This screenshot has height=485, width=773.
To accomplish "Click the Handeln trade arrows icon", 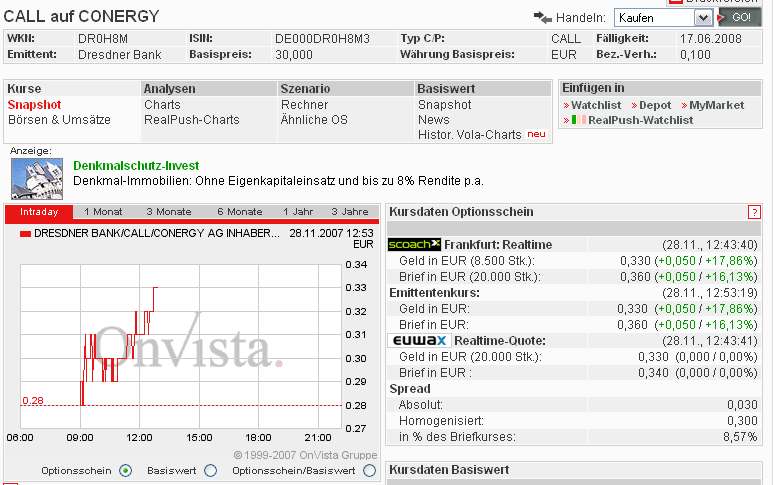I will click(x=543, y=17).
